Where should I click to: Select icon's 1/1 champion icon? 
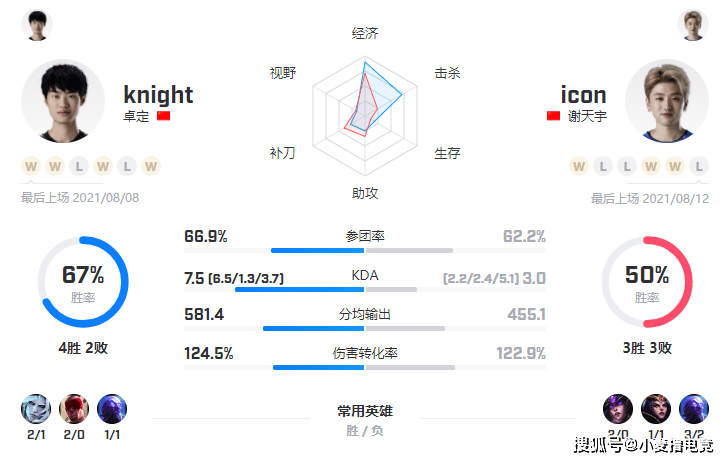coord(656,409)
